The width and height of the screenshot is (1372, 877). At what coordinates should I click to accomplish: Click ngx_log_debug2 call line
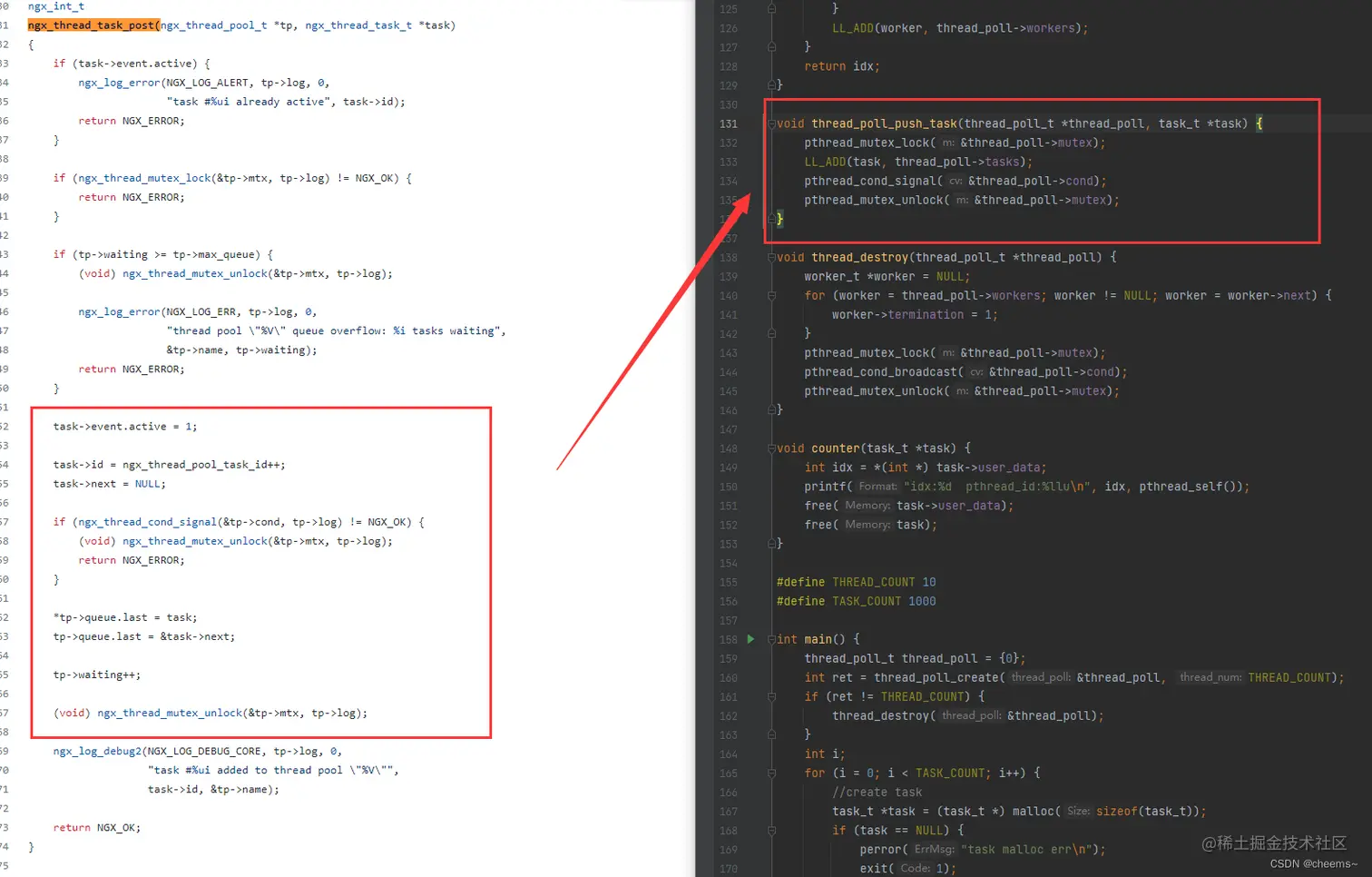[x=198, y=752]
